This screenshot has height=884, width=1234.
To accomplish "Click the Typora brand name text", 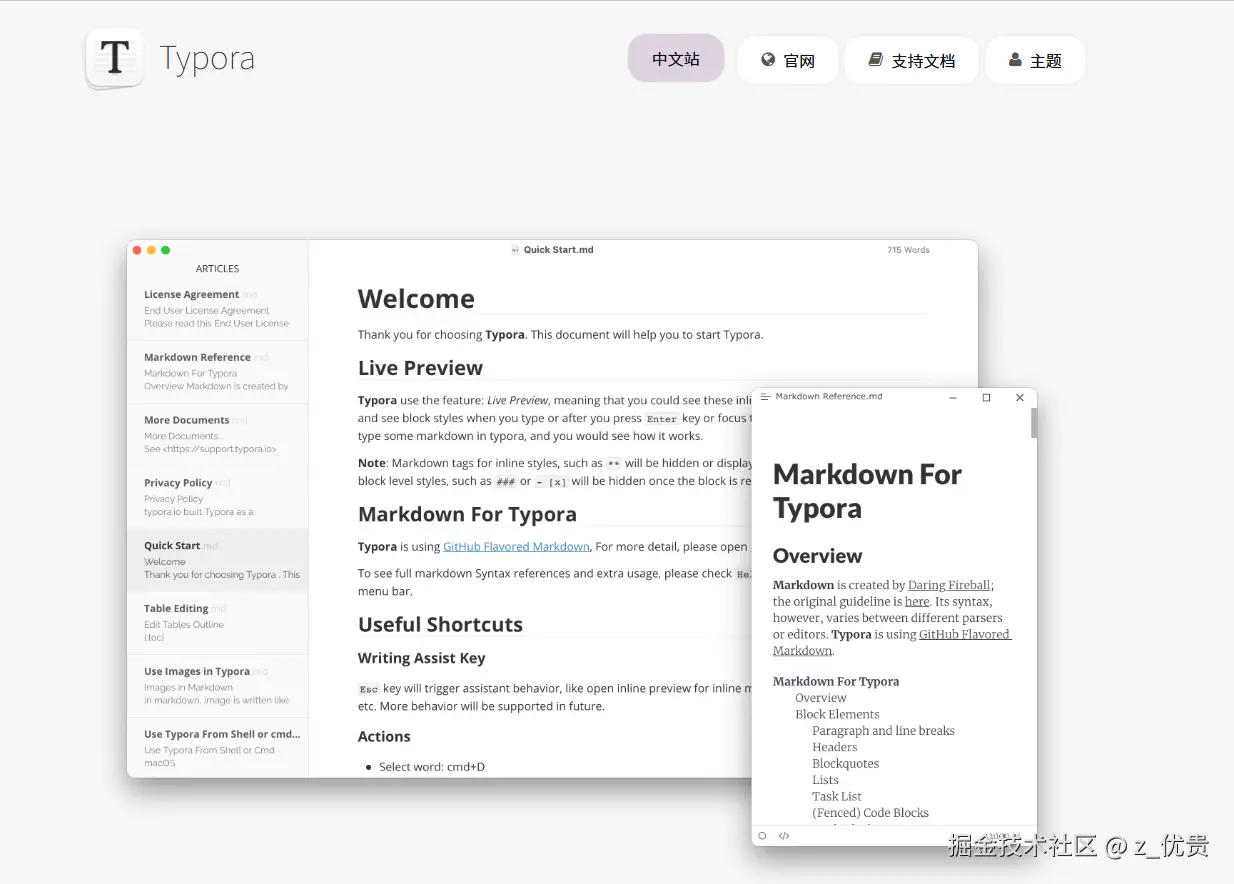I will coord(207,59).
